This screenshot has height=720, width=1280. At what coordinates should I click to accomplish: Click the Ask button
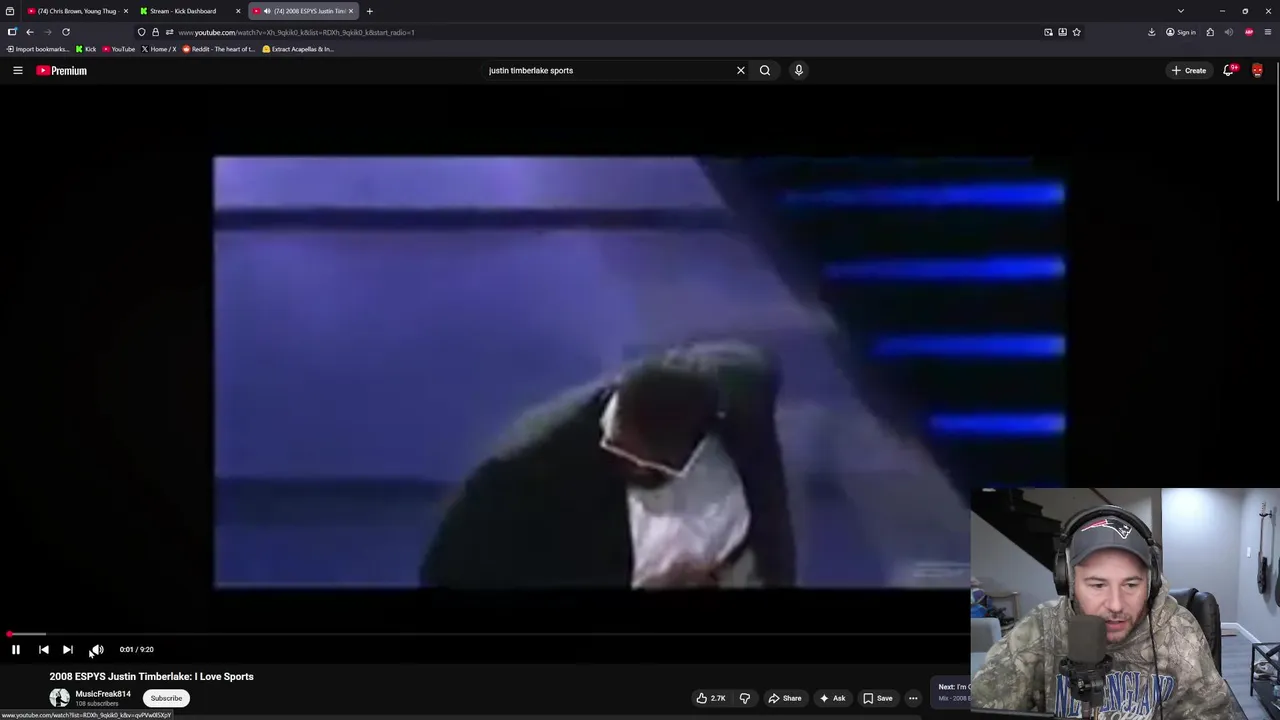[x=832, y=698]
